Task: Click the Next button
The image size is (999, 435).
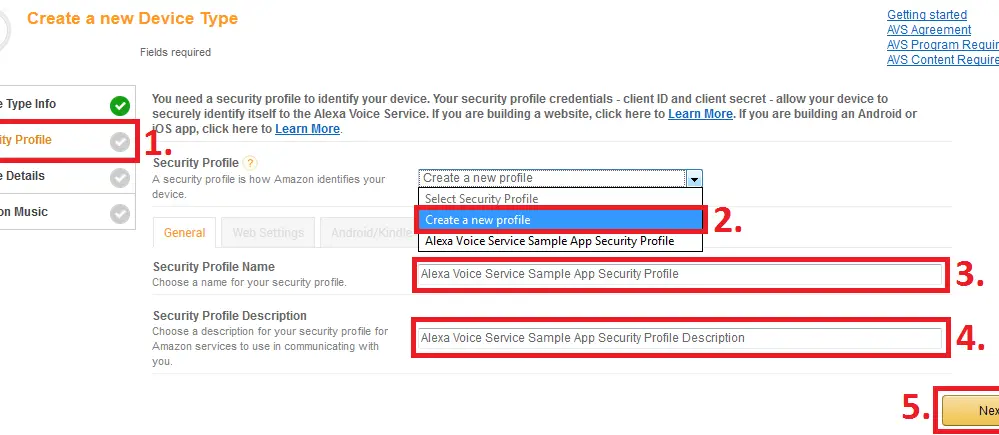Action: tap(970, 411)
